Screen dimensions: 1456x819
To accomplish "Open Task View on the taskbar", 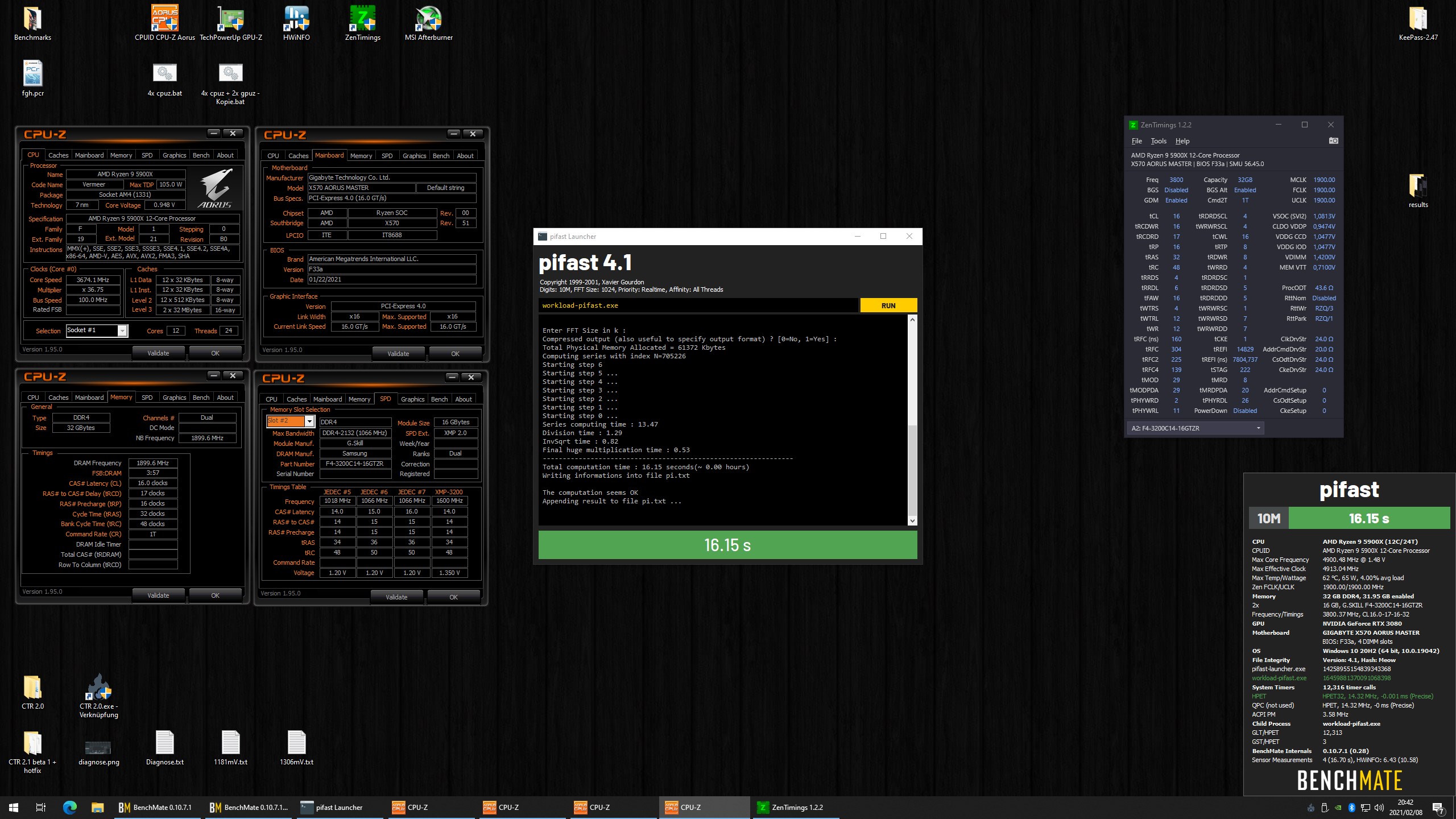I will click(x=41, y=807).
